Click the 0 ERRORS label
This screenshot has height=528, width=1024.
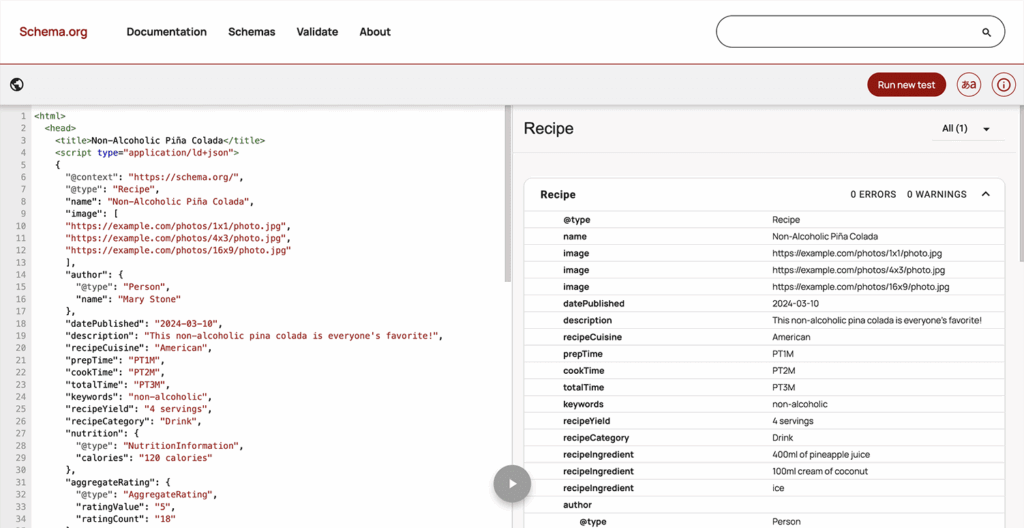point(873,194)
